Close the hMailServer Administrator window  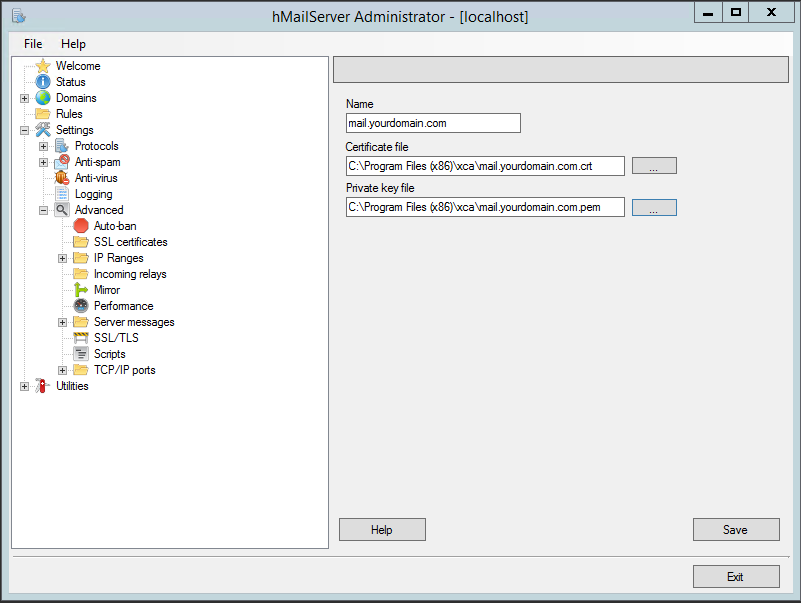[x=771, y=13]
